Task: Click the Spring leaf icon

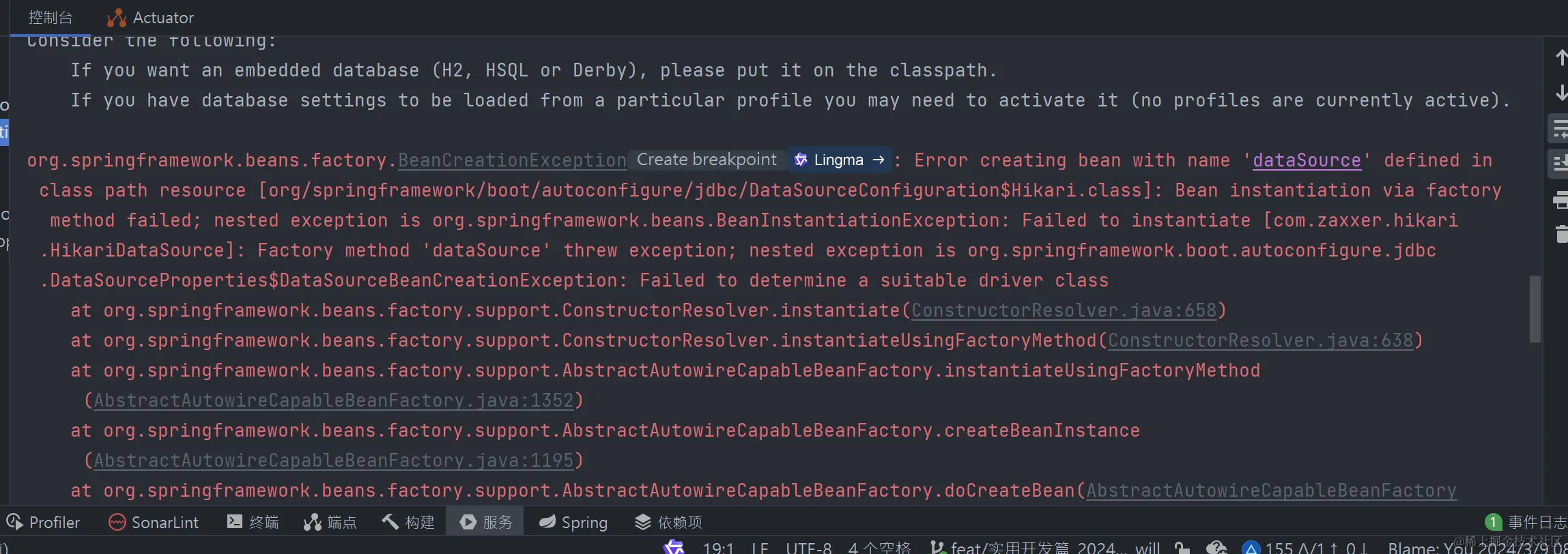Action: pyautogui.click(x=547, y=522)
